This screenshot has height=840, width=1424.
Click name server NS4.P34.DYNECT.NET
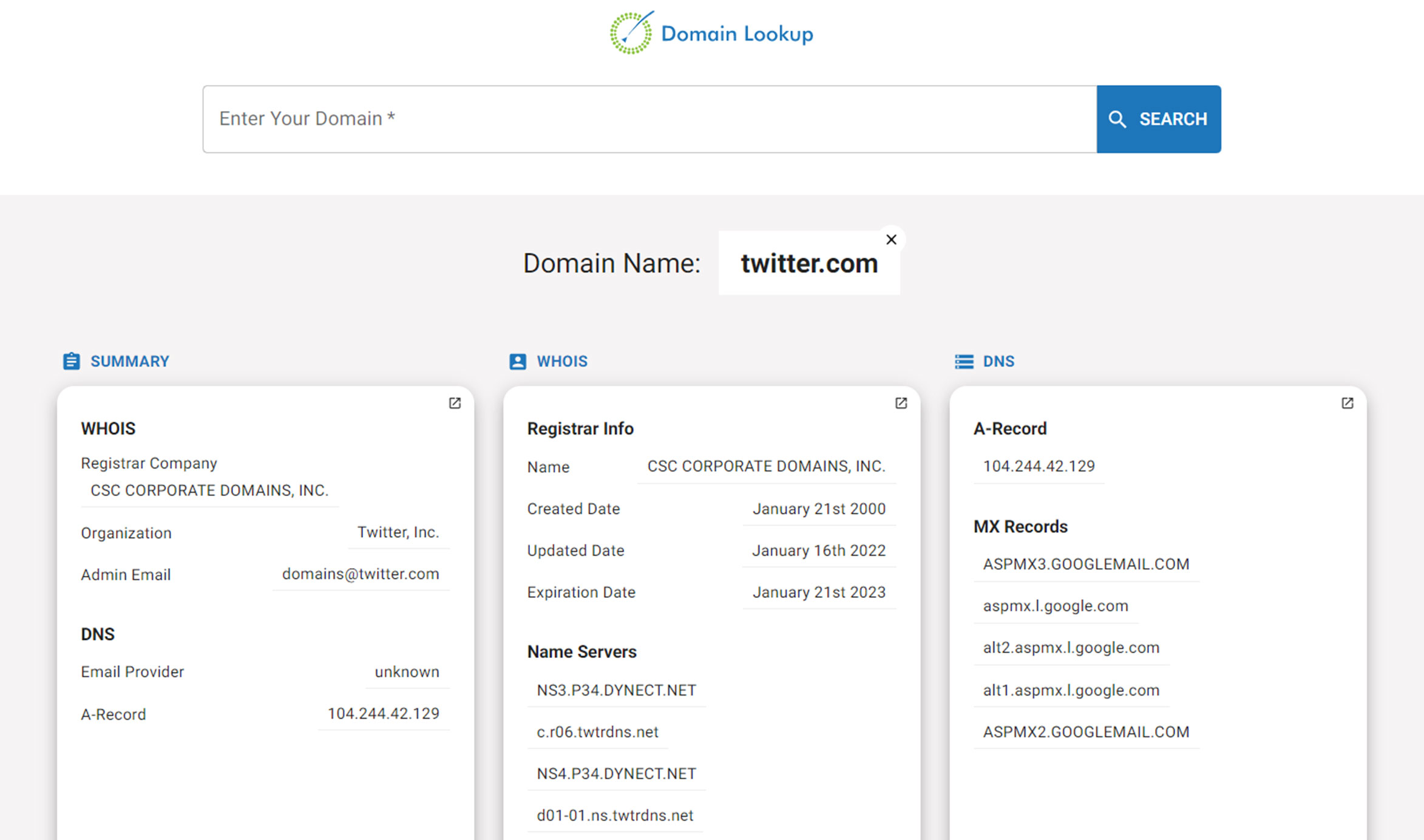(616, 774)
